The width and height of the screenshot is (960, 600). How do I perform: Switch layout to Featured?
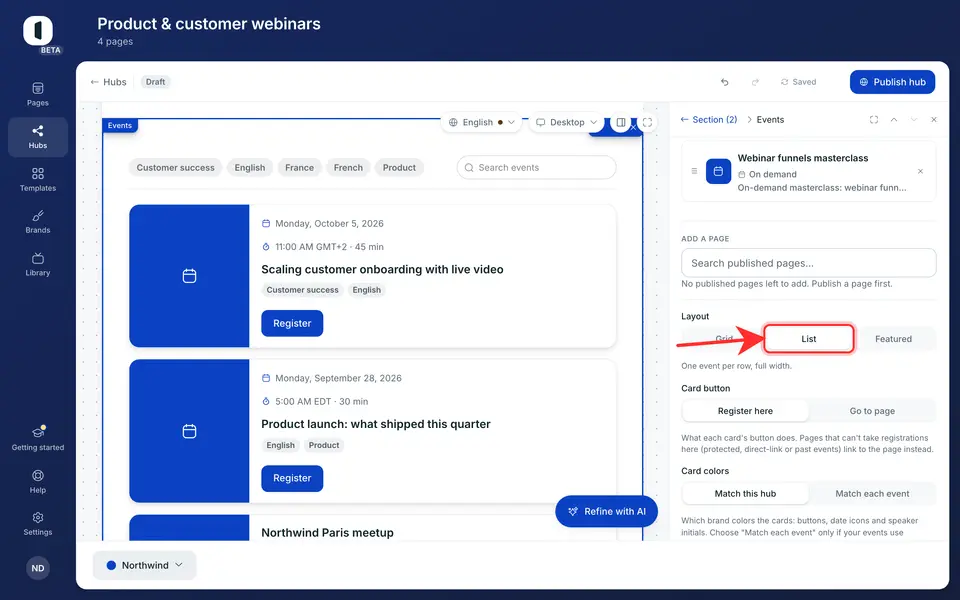[893, 339]
